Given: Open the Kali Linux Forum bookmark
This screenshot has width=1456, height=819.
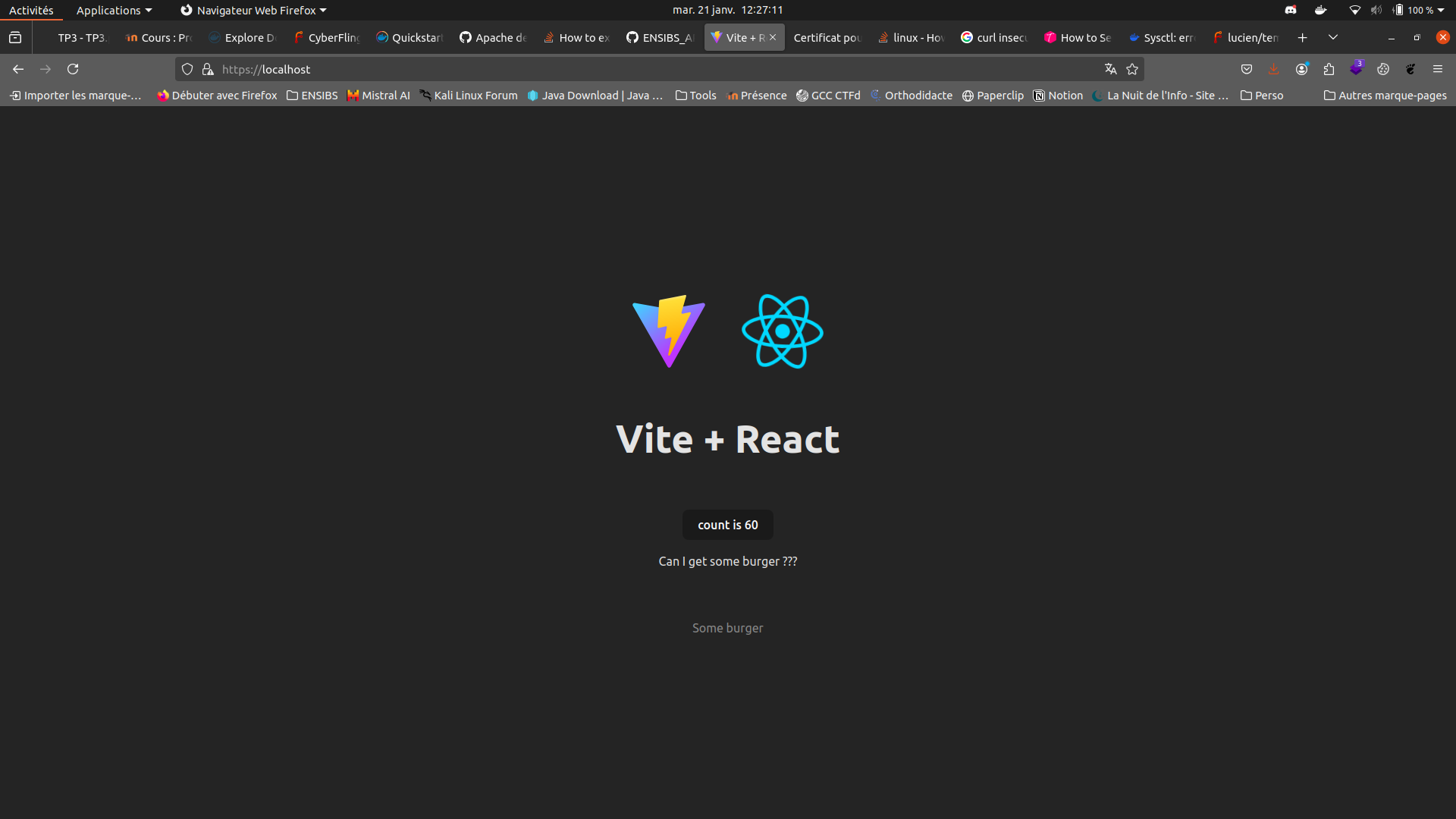Looking at the screenshot, I should click(469, 96).
